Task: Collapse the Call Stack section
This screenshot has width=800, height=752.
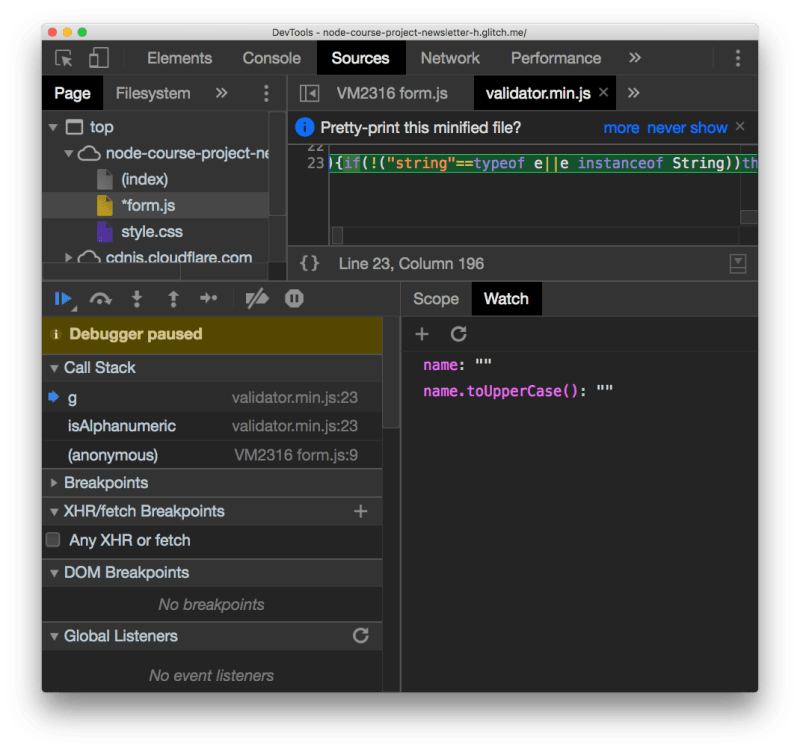Action: click(x=53, y=368)
